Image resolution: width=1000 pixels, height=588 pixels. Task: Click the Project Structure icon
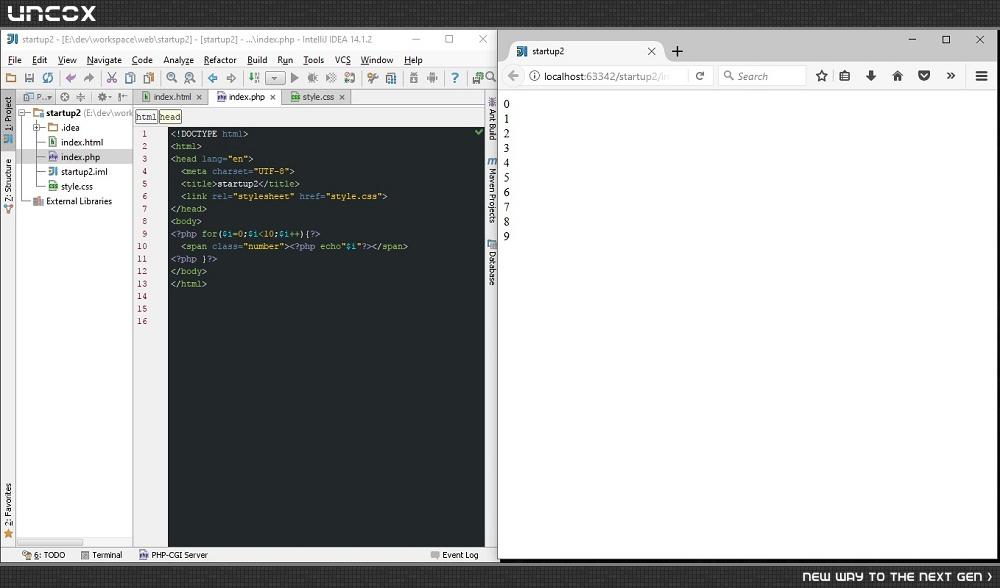pos(391,78)
